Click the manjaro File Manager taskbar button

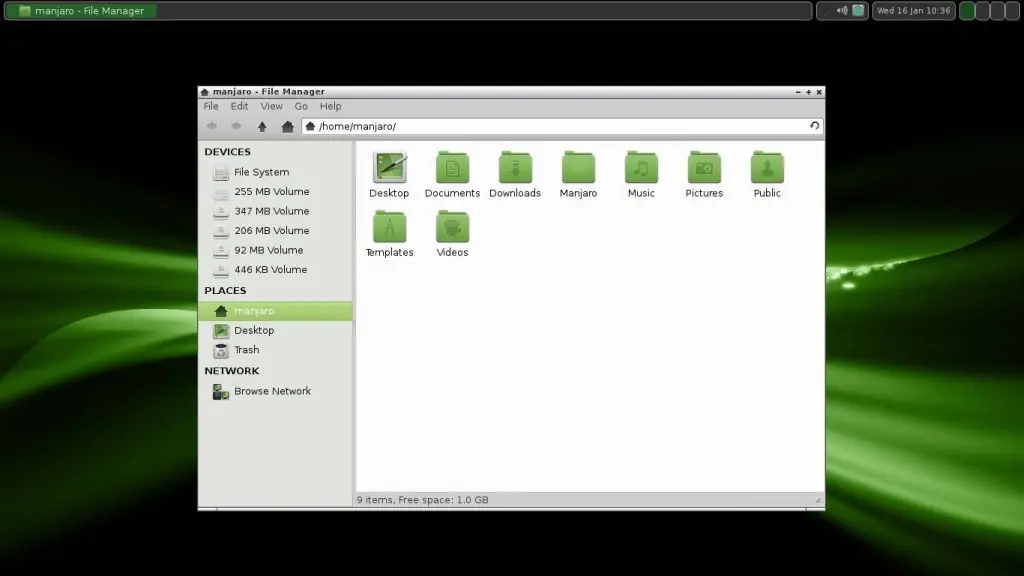[81, 10]
